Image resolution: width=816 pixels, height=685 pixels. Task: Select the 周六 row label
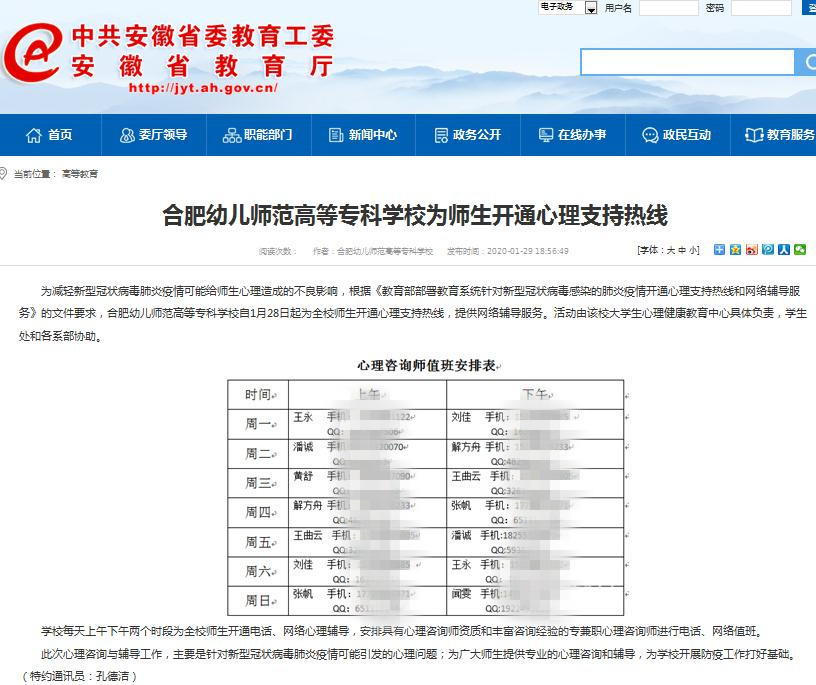pos(258,572)
